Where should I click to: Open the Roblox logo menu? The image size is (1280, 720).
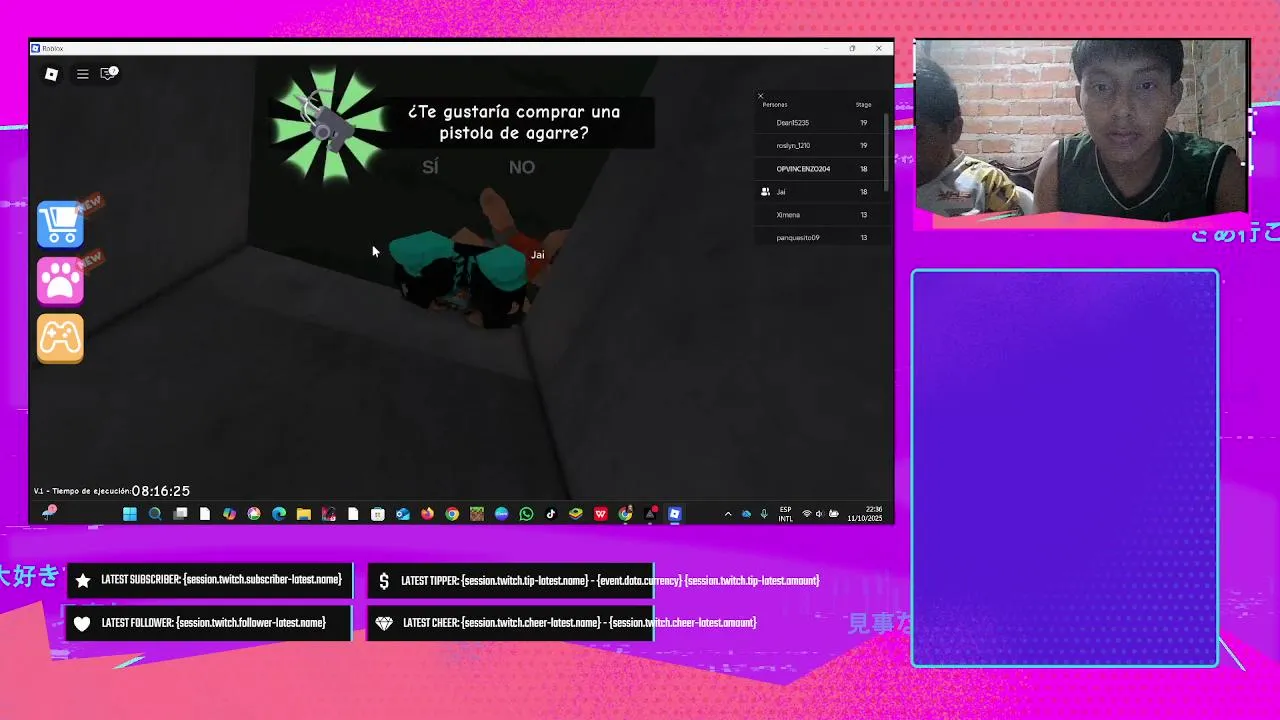[x=52, y=74]
